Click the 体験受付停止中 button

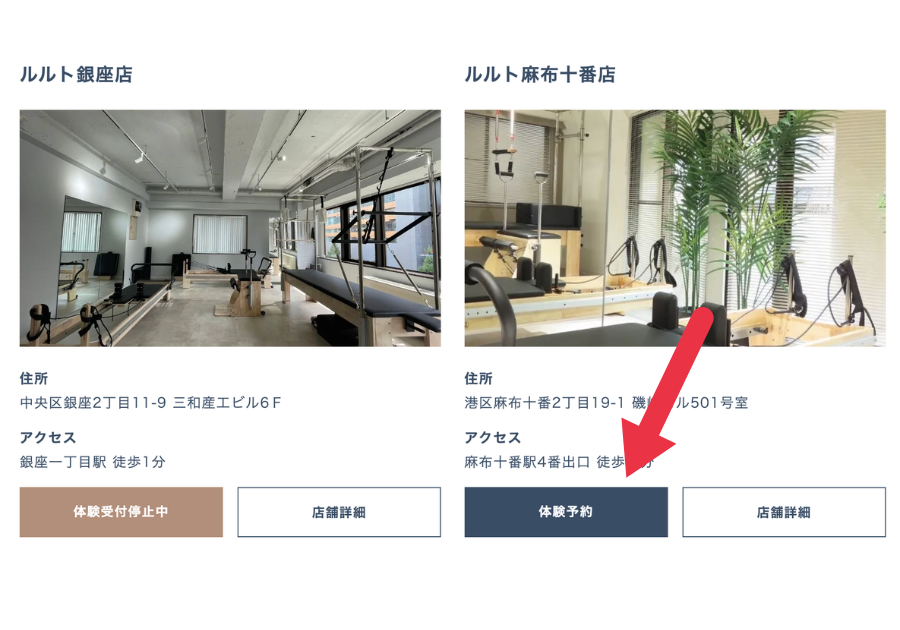121,512
